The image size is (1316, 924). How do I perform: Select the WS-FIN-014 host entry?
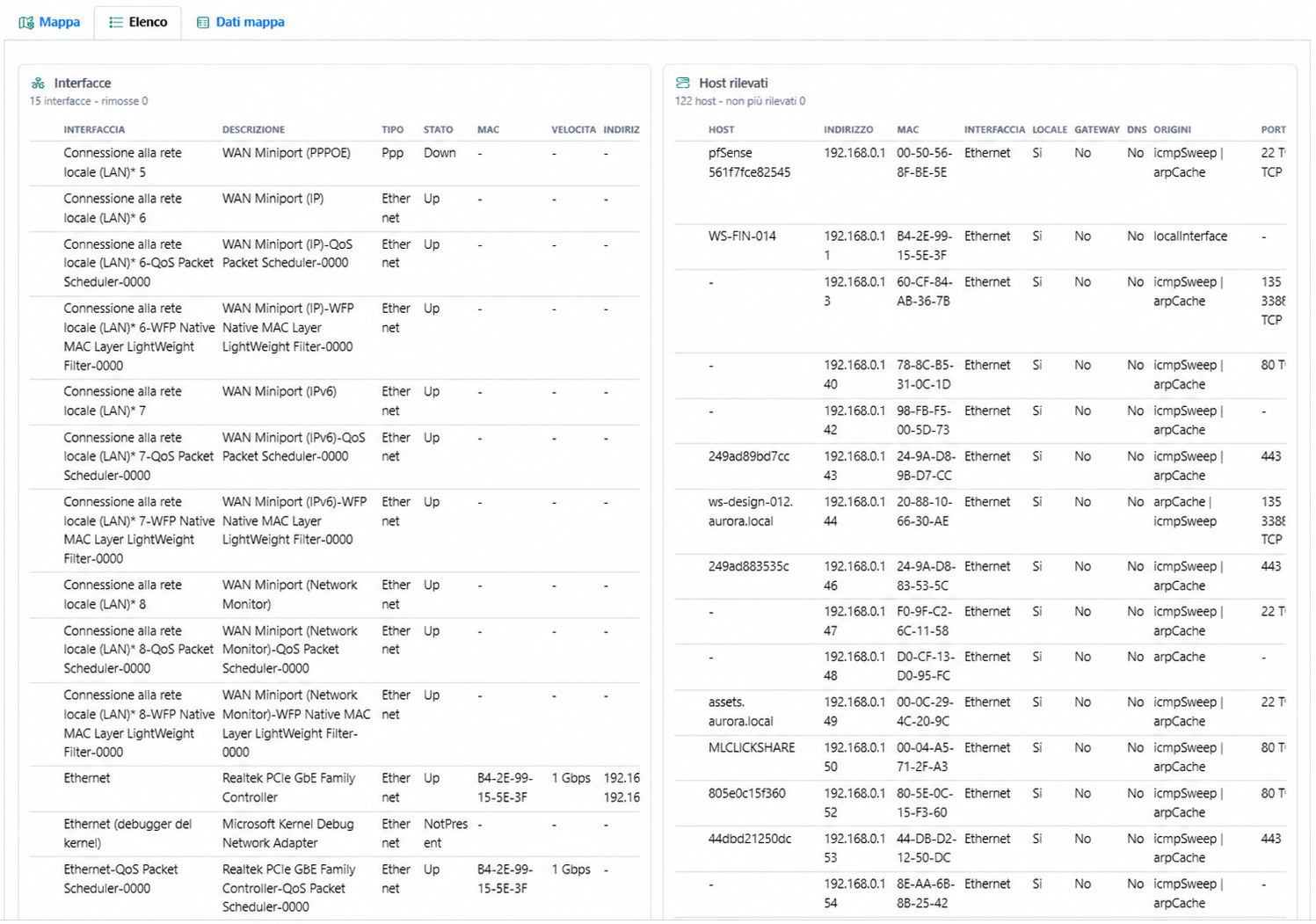[742, 236]
